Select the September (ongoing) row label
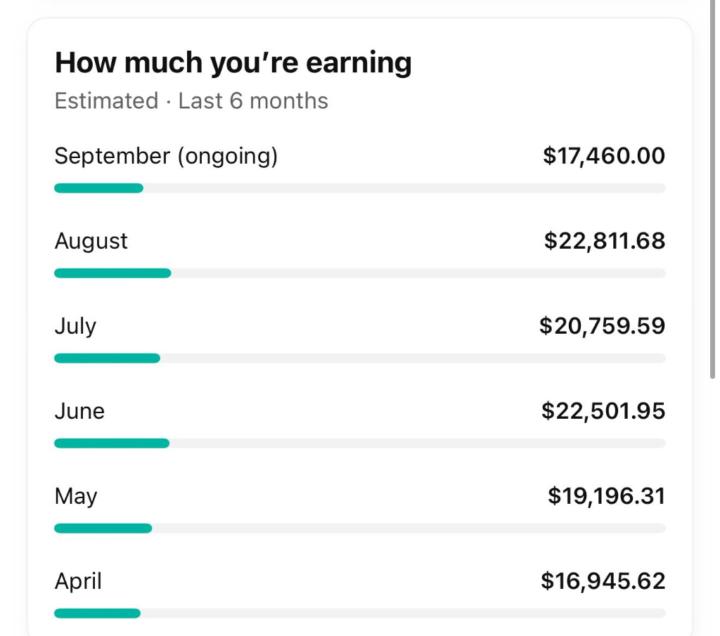The width and height of the screenshot is (720, 636). point(166,156)
